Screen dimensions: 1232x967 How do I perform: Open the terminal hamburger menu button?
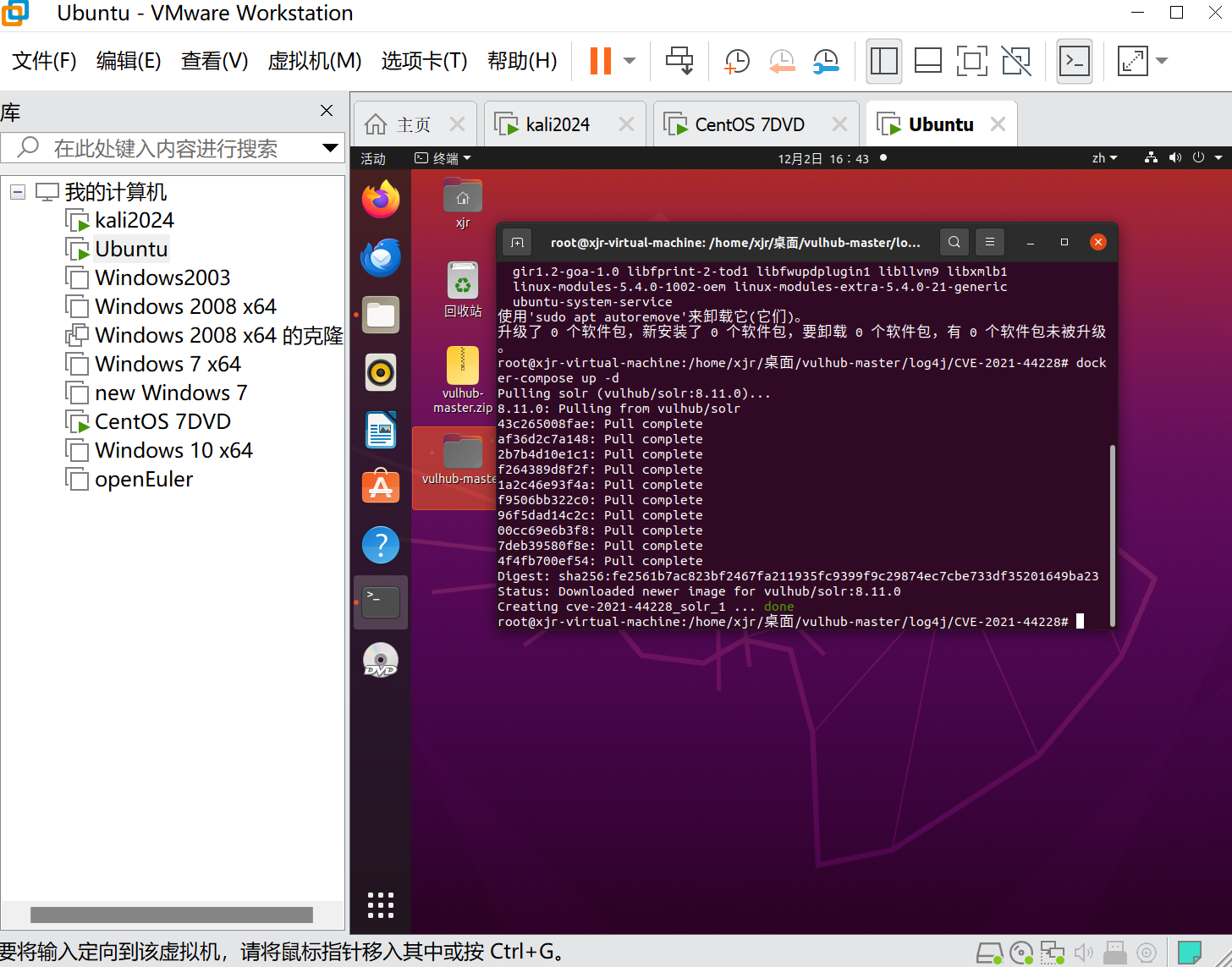coord(989,242)
